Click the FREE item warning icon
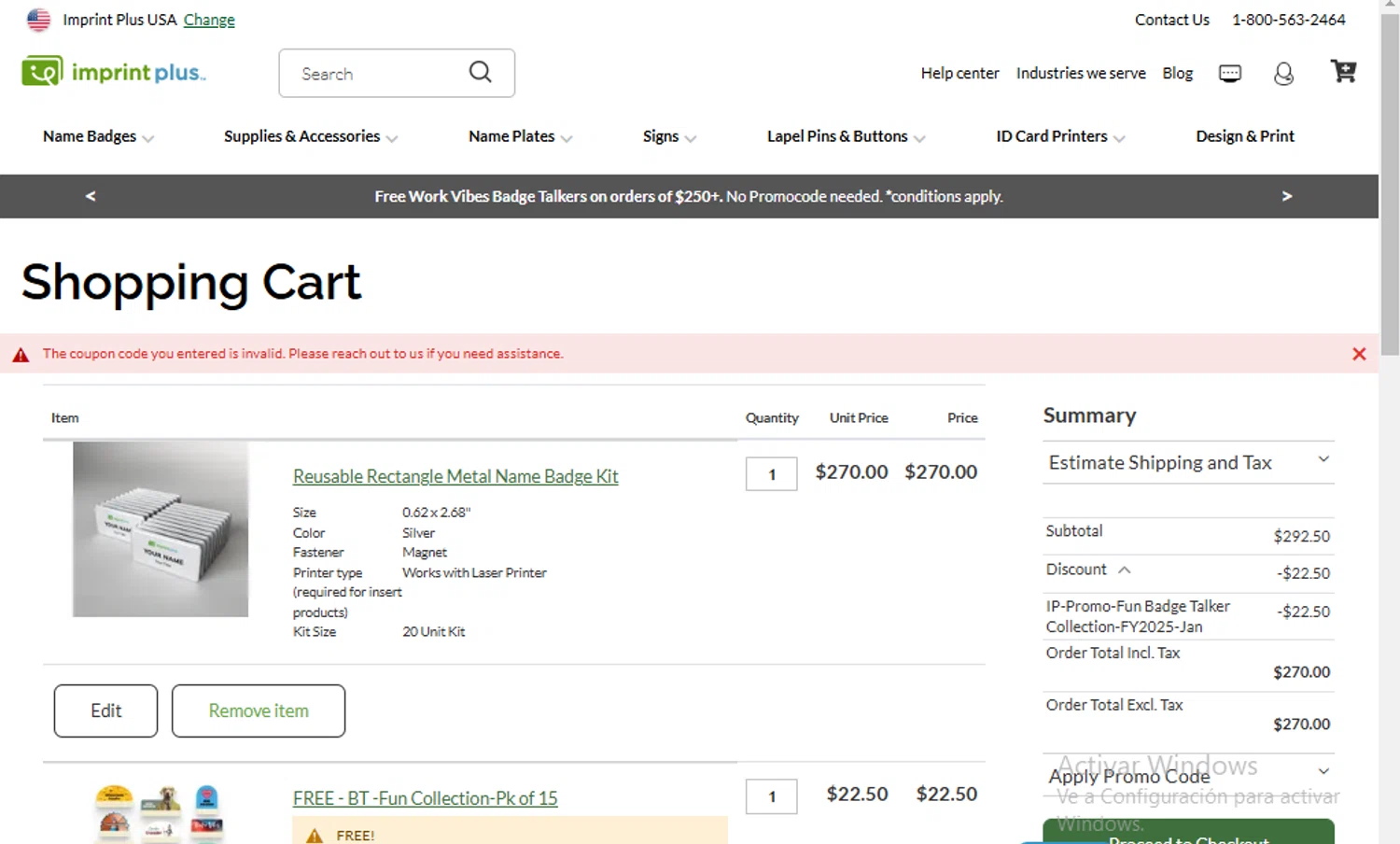Image resolution: width=1400 pixels, height=844 pixels. [315, 836]
